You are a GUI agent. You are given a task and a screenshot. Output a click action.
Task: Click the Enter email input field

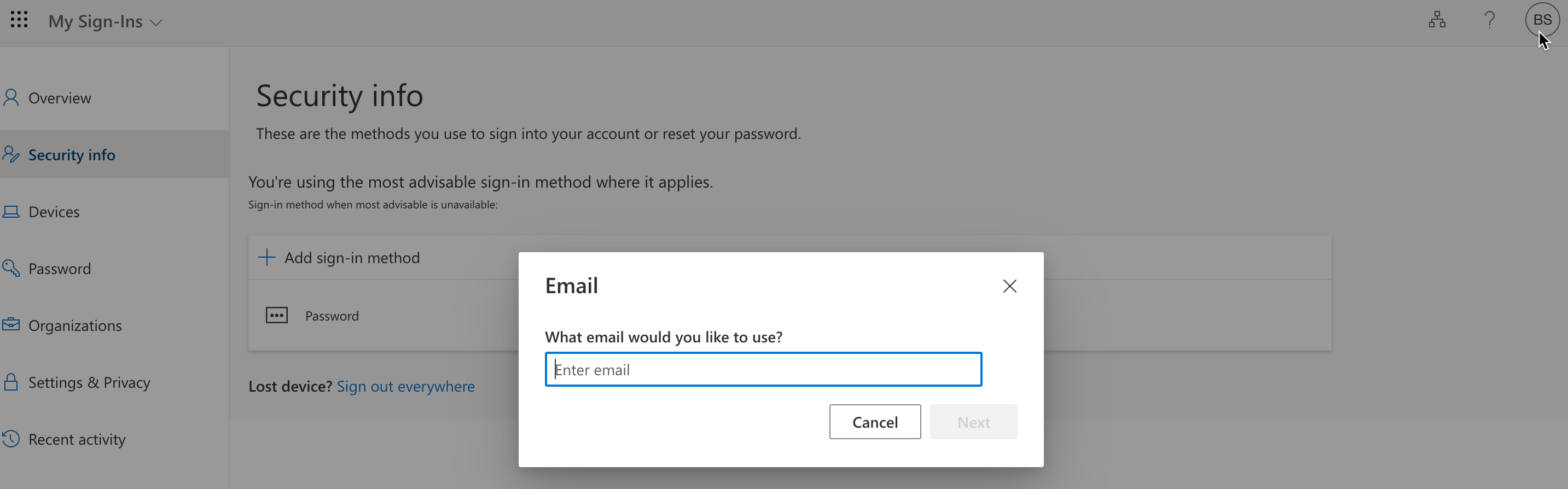coord(763,369)
